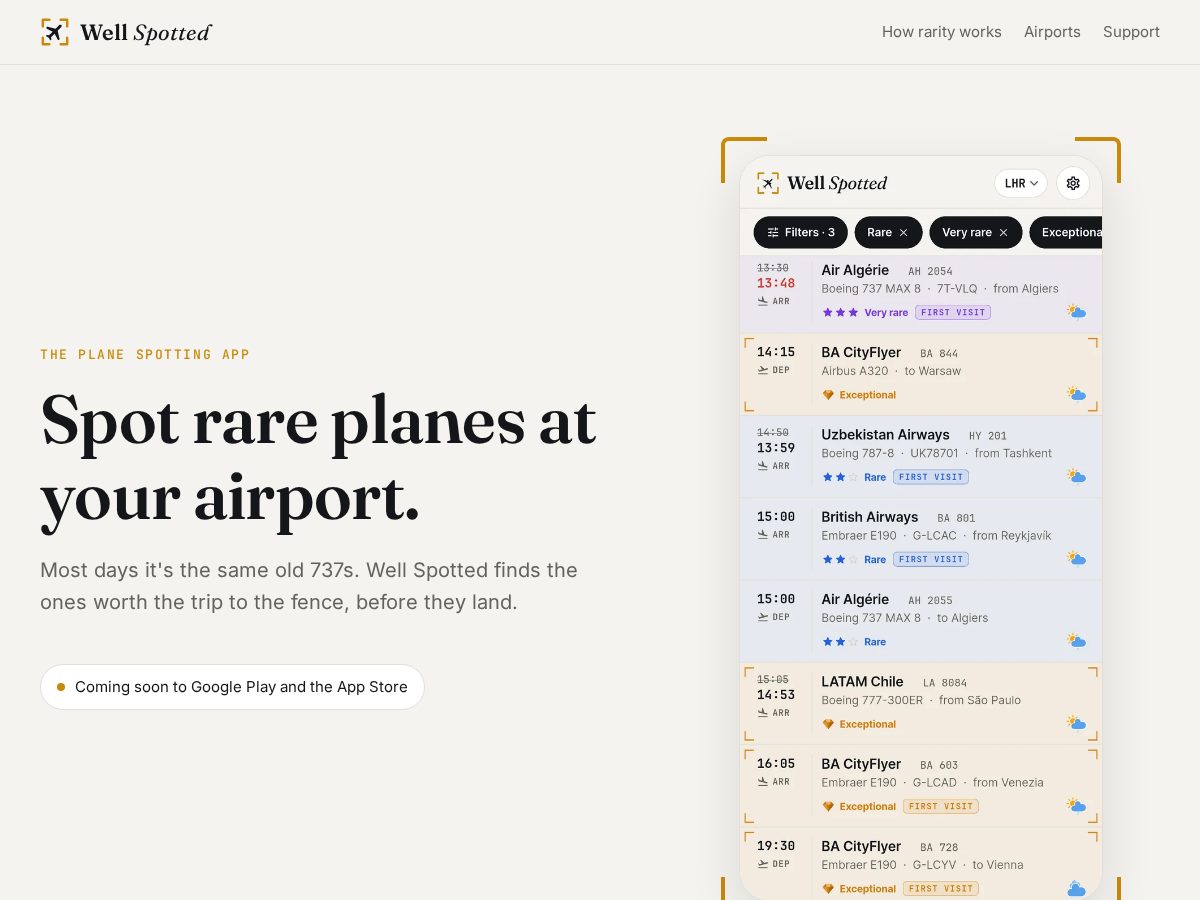This screenshot has width=1200, height=900.
Task: Click weather icon on AH 2055 row
Action: 1076,640
